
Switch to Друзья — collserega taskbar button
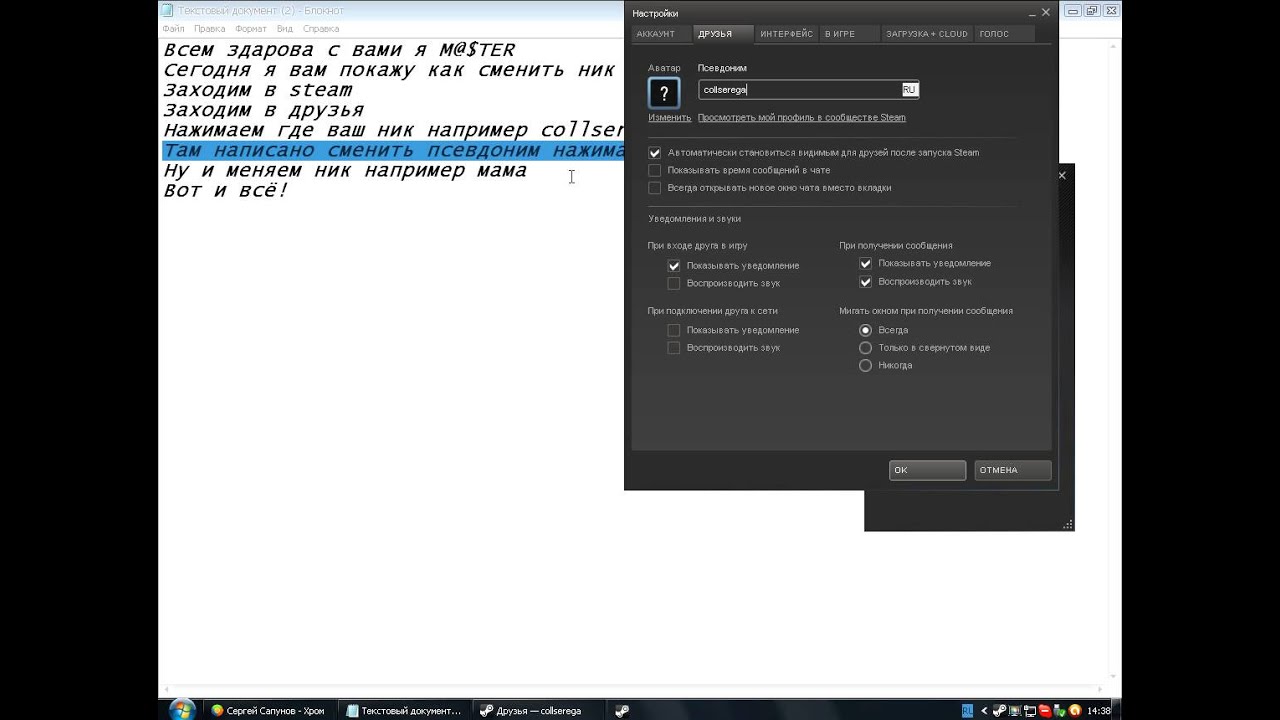(538, 710)
